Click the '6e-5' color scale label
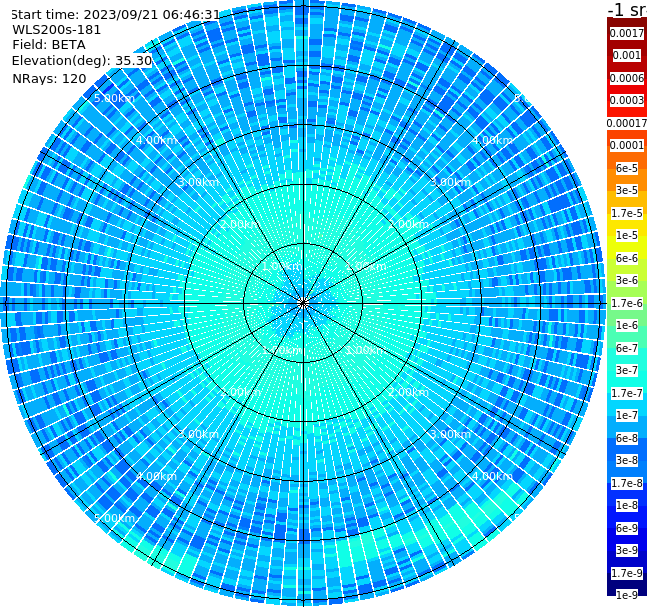Viewport: 647px width, 607px height. [x=627, y=168]
